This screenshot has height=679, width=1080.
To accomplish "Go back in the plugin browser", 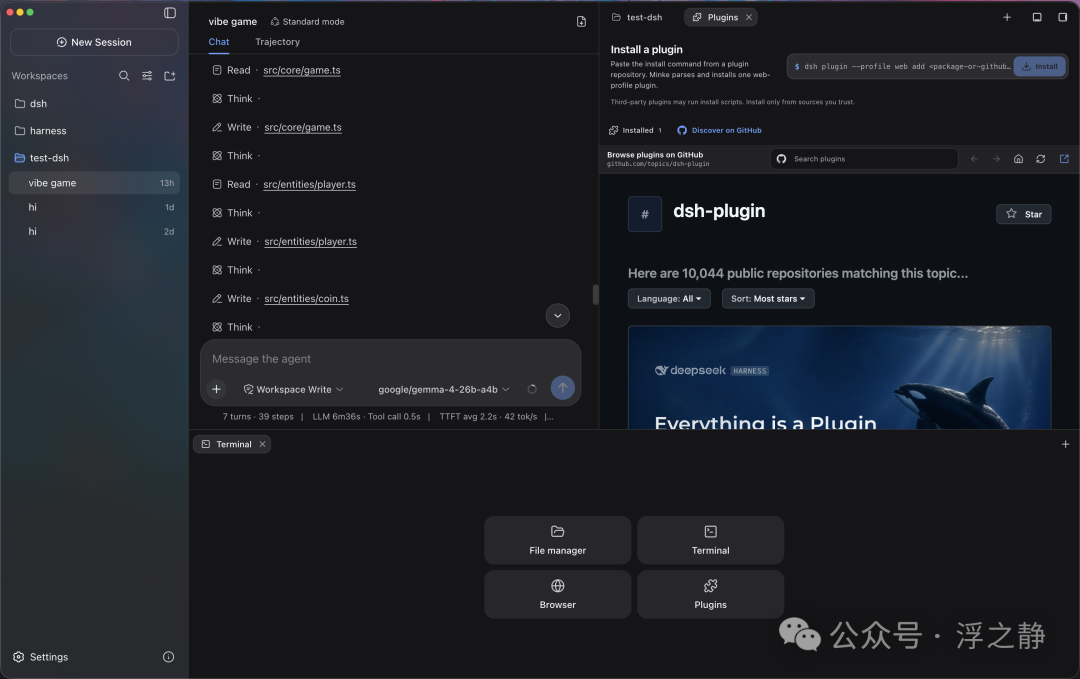I will [x=974, y=159].
